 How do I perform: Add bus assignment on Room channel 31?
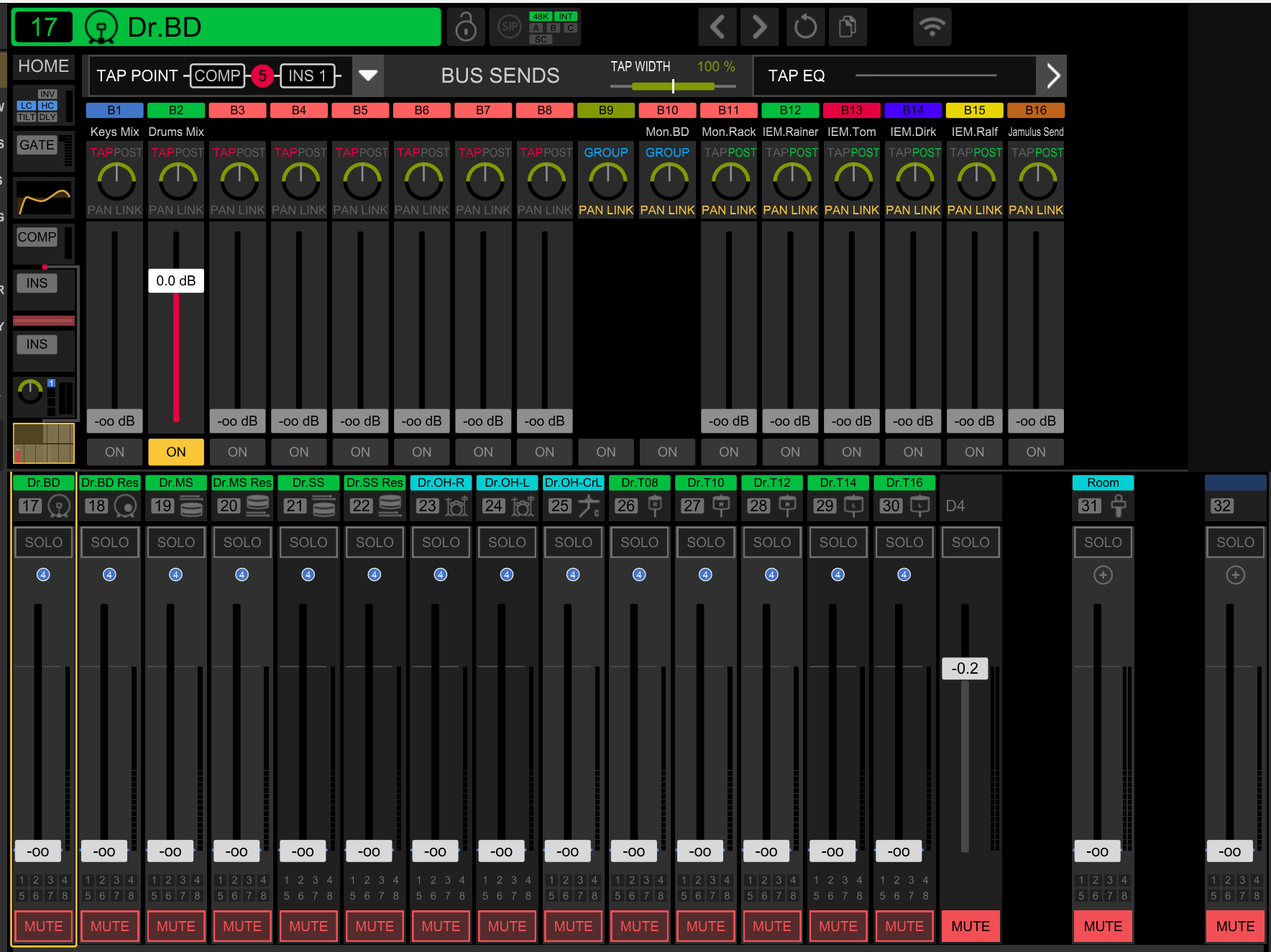pos(1103,575)
